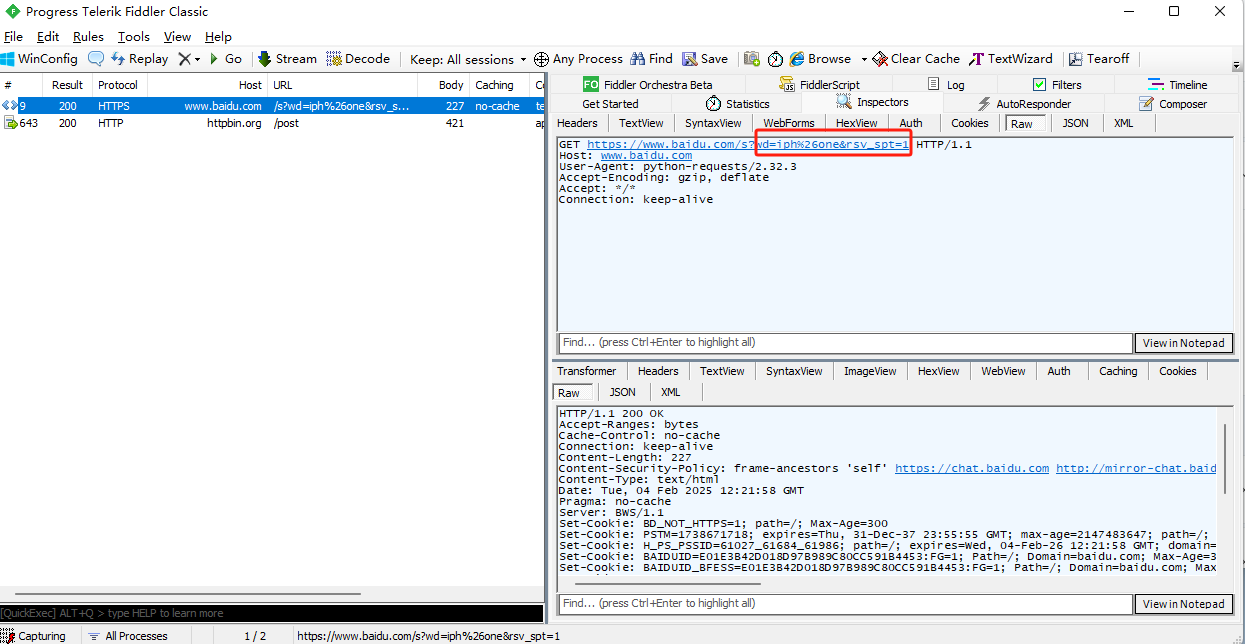Screen dimensions: 1245x644
Task: Focus the response Find text box
Action: 844,604
